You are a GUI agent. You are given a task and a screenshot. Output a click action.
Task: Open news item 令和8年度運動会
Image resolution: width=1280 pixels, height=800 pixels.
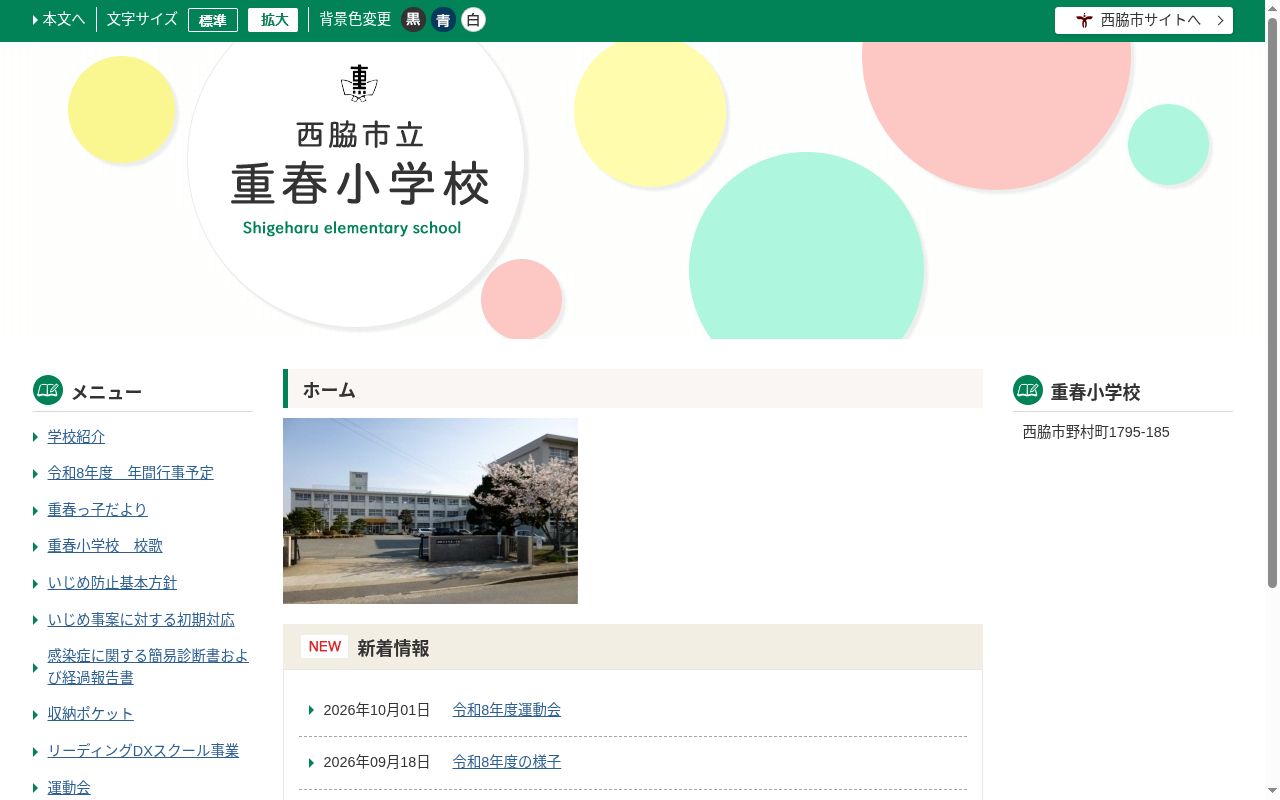click(507, 710)
